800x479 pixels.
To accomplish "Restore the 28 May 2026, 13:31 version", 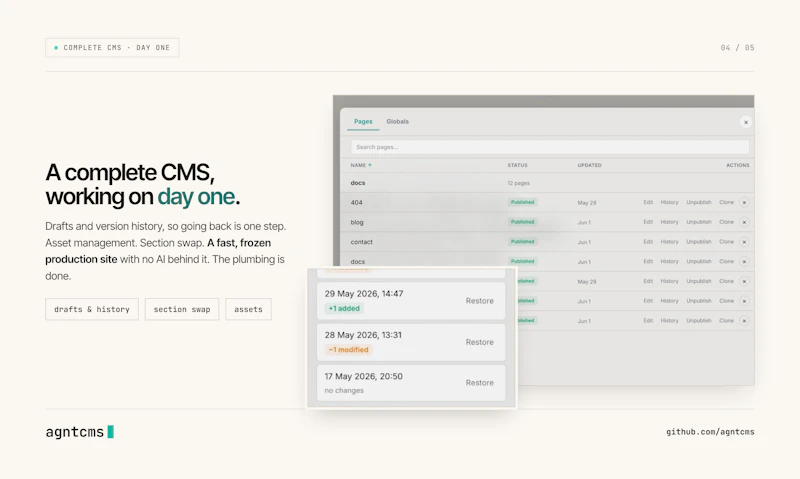I will 479,342.
